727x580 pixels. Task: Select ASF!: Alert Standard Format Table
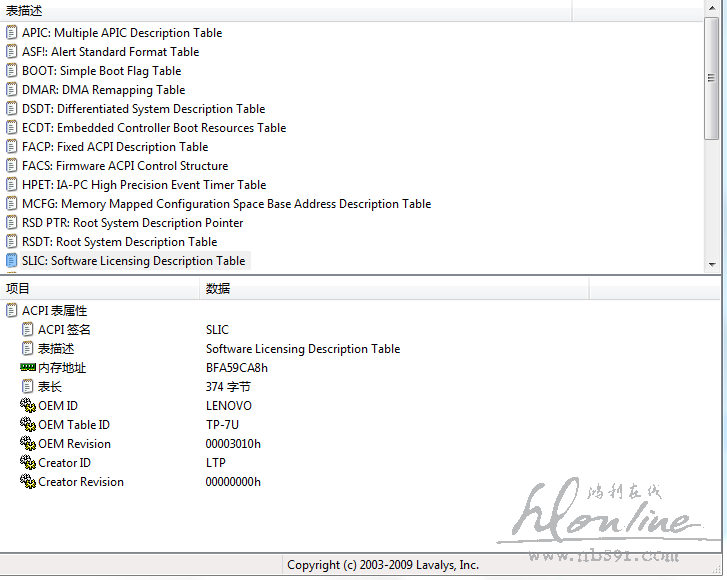pyautogui.click(x=110, y=52)
